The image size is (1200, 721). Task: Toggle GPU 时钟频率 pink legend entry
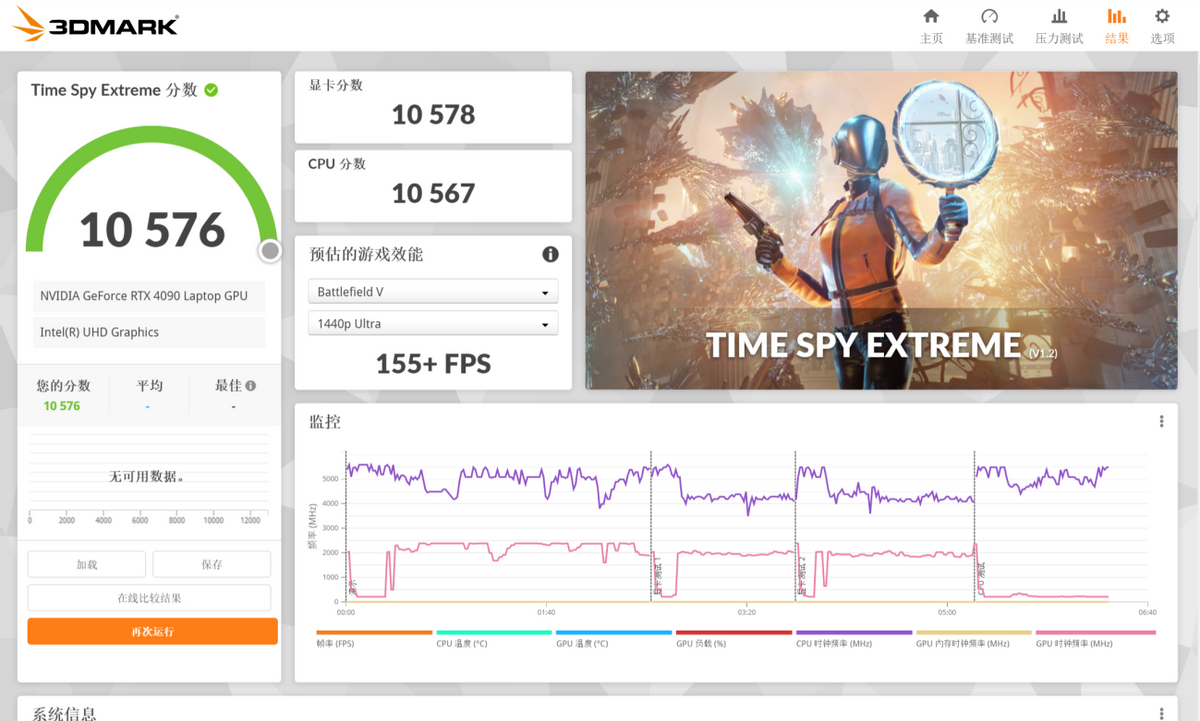click(x=1095, y=639)
